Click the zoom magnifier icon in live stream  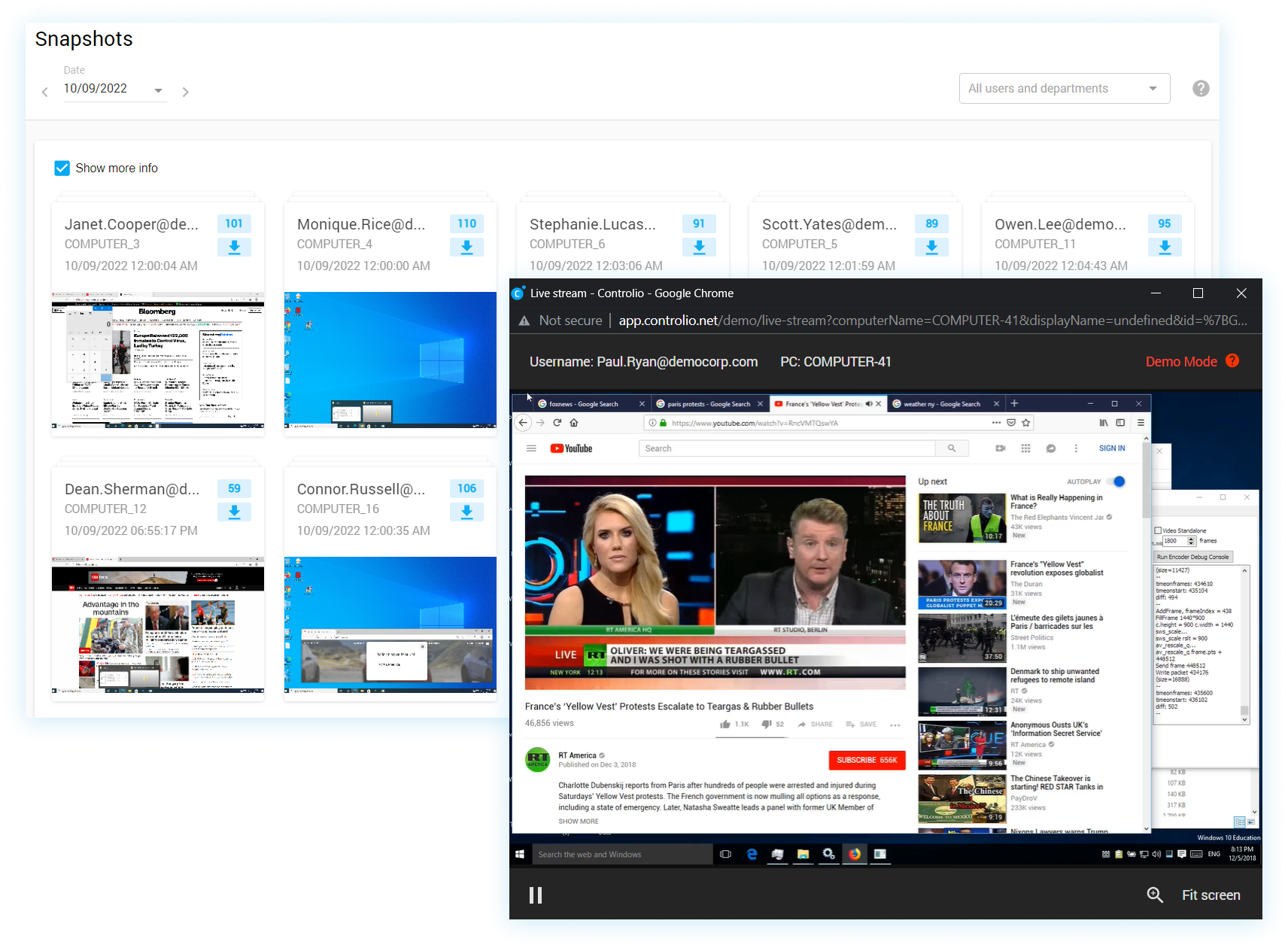(1155, 895)
